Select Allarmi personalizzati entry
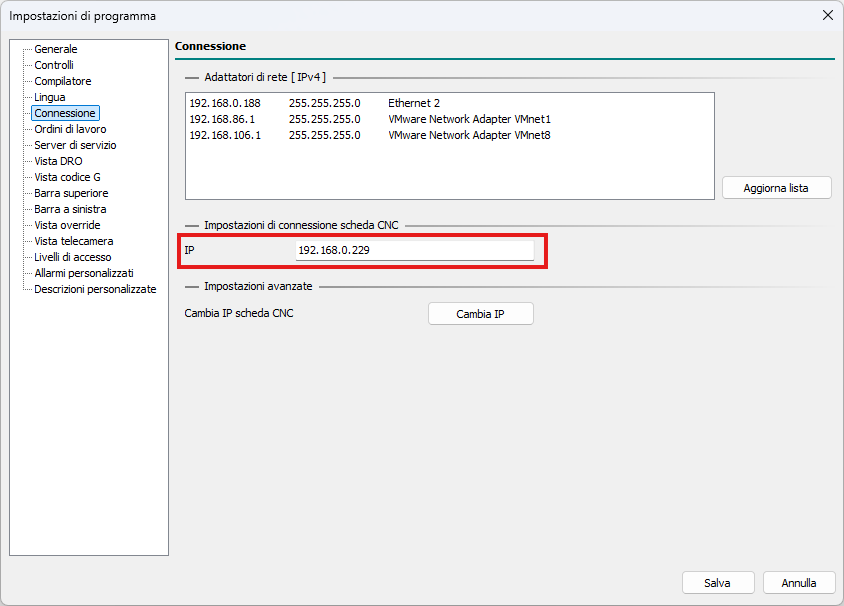The width and height of the screenshot is (844, 606). pyautogui.click(x=83, y=273)
